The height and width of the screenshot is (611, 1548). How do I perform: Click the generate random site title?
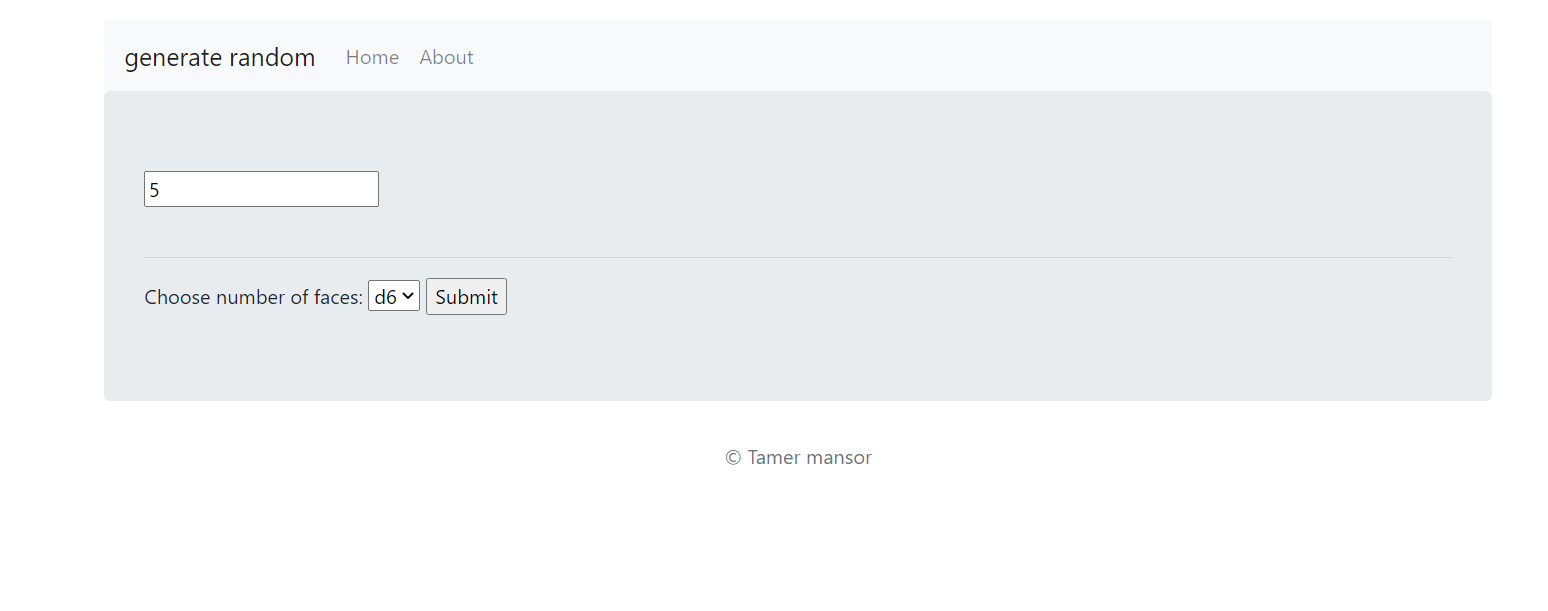220,57
